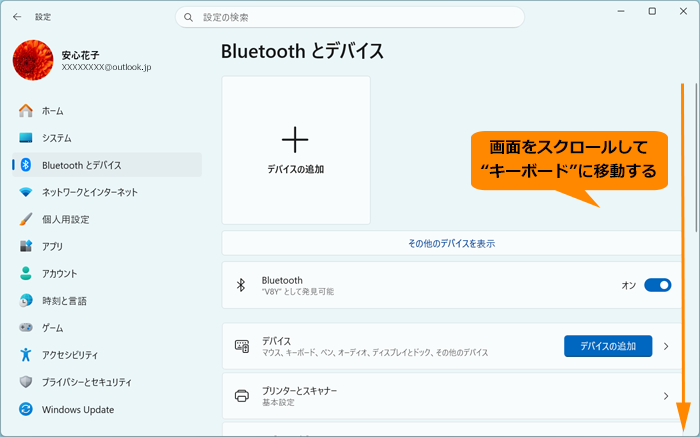Image resolution: width=700 pixels, height=437 pixels.
Task: Click the 基本設定 subtitle text
Action: point(278,403)
